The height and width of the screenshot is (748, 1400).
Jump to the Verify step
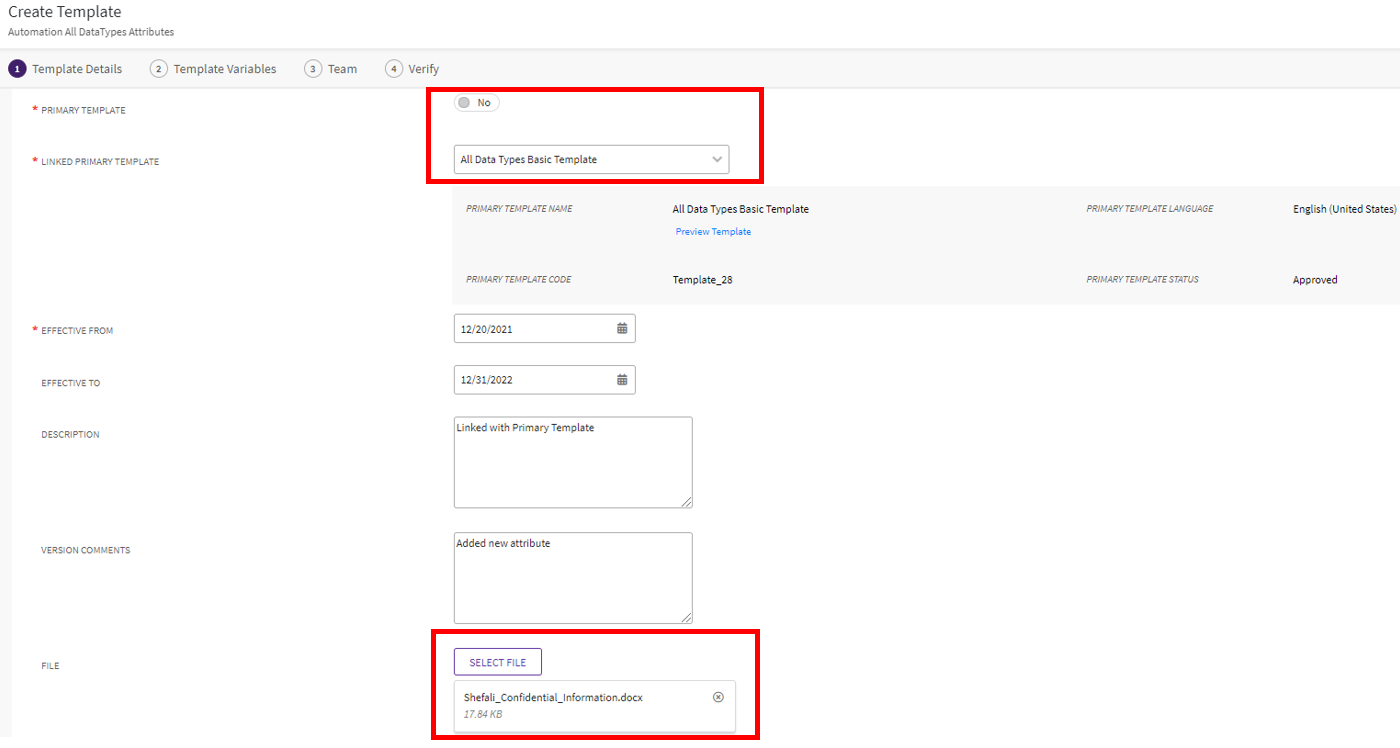(423, 69)
